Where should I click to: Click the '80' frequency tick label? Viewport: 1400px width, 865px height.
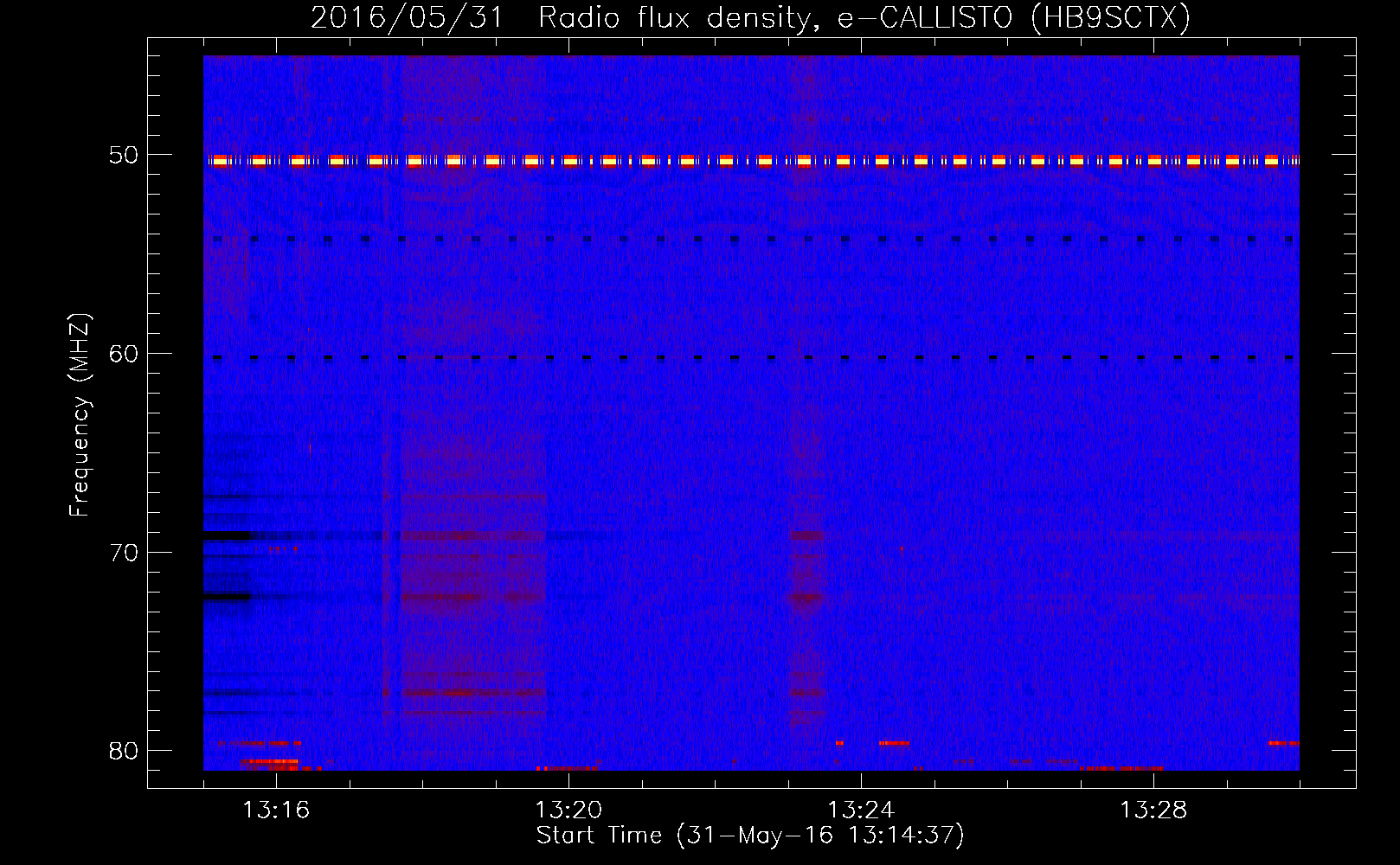(x=124, y=751)
